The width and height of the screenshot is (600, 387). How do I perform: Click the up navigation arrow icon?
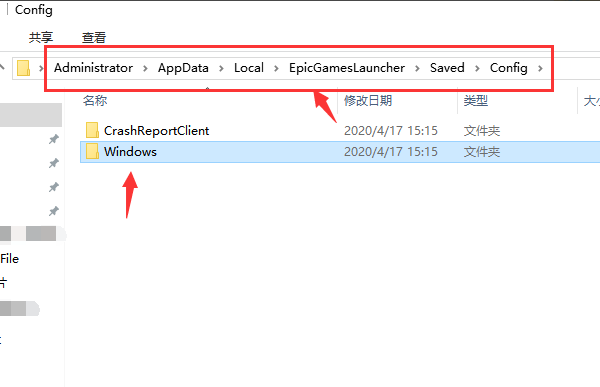pos(2,67)
